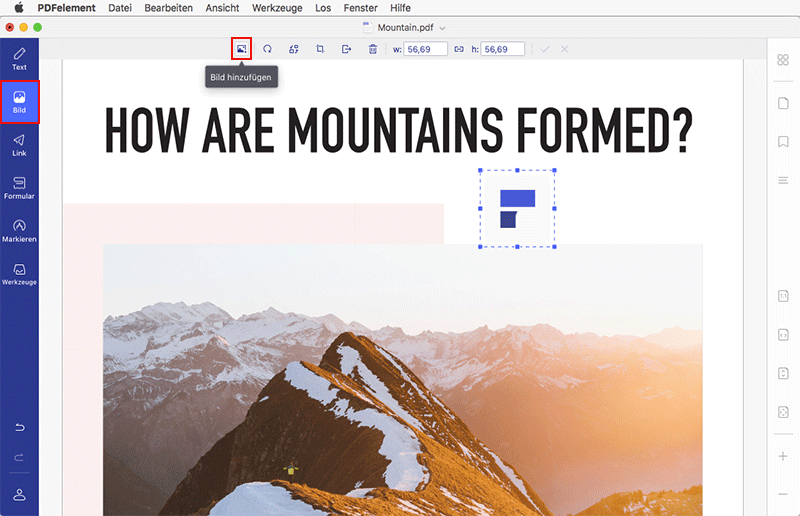The image size is (800, 516).
Task: Open the thumbnails grid panel
Action: [x=783, y=60]
